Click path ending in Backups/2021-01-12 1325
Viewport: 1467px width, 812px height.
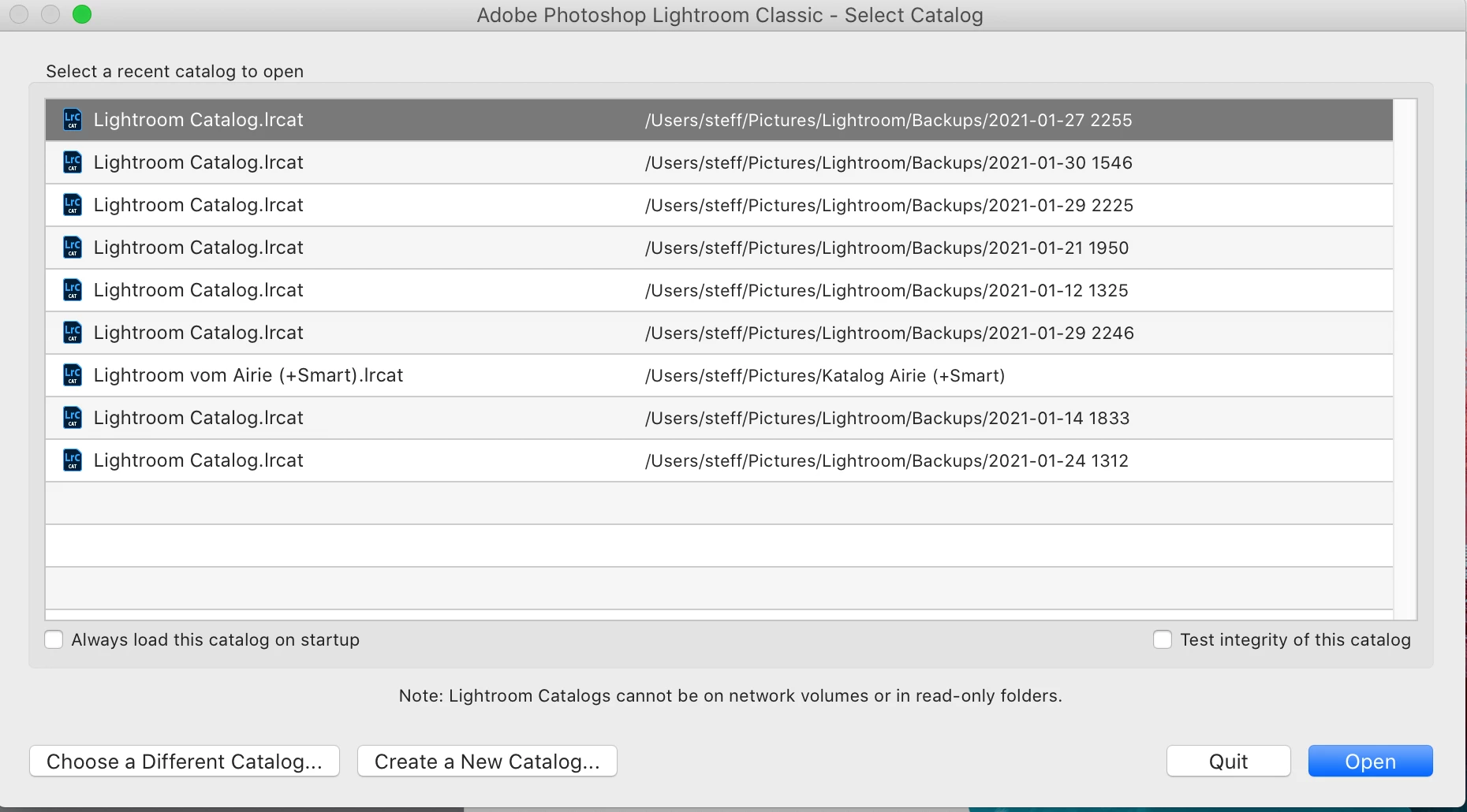pyautogui.click(x=887, y=290)
